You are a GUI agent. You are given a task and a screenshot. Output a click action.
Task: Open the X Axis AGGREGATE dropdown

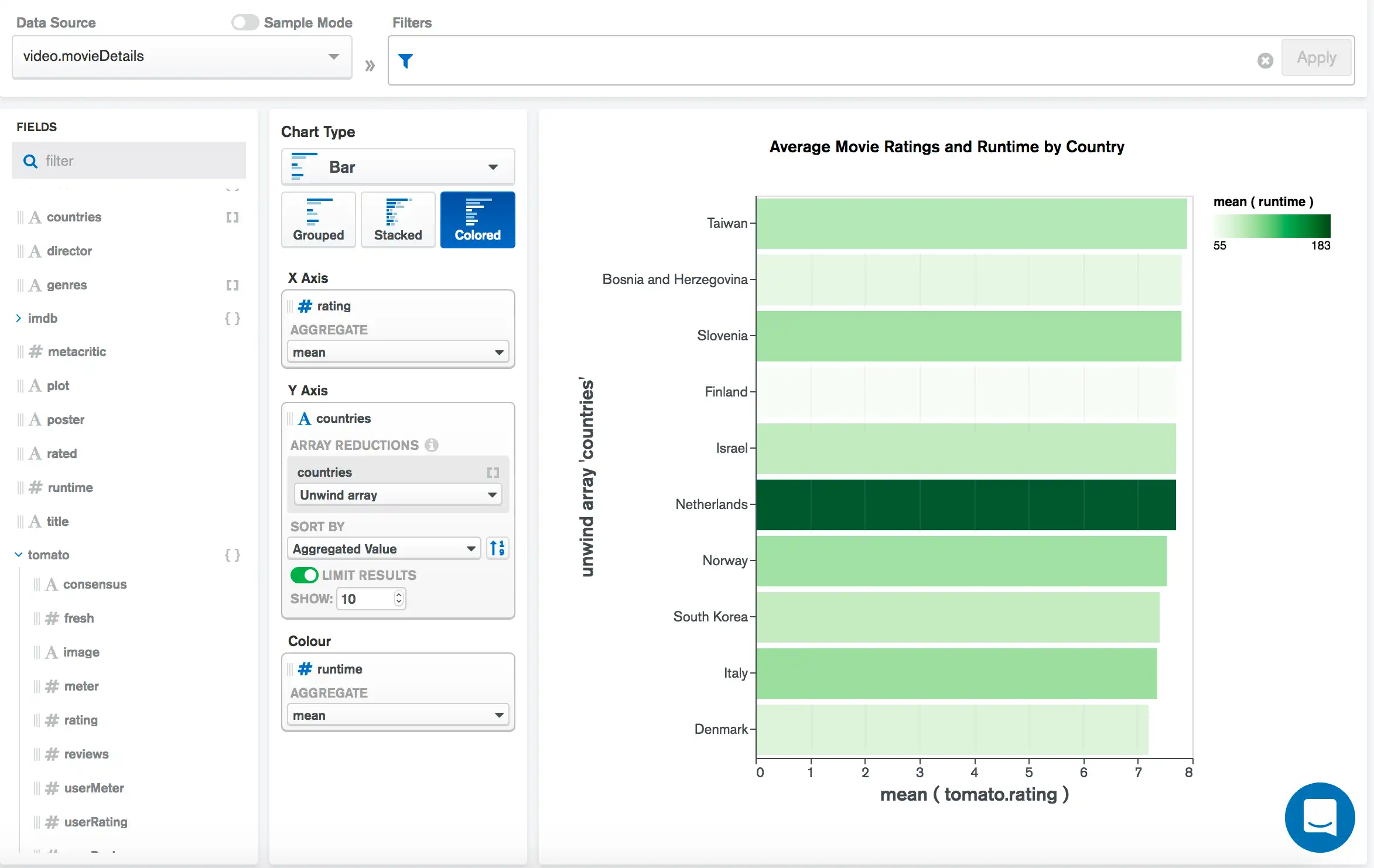pyautogui.click(x=397, y=351)
